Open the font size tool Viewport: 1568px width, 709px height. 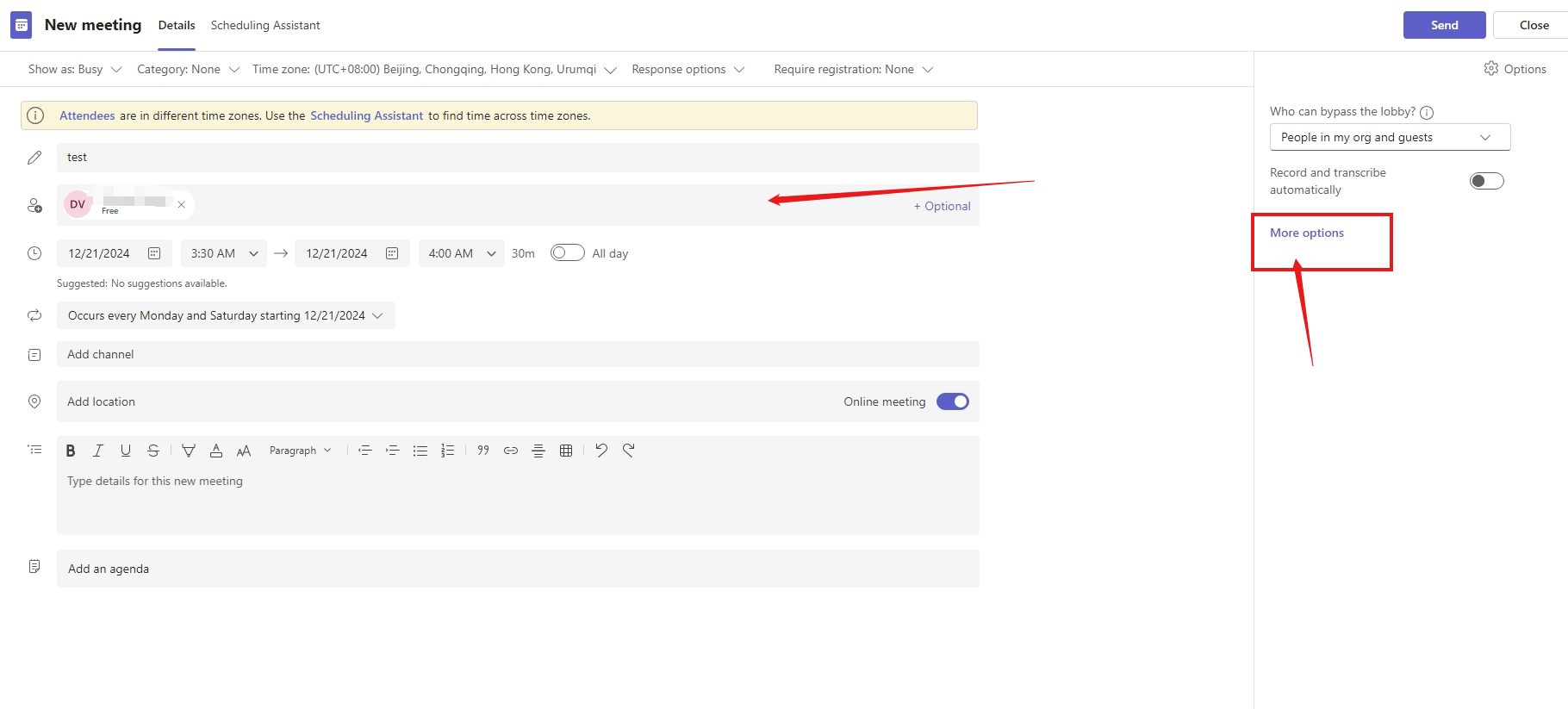coord(244,451)
